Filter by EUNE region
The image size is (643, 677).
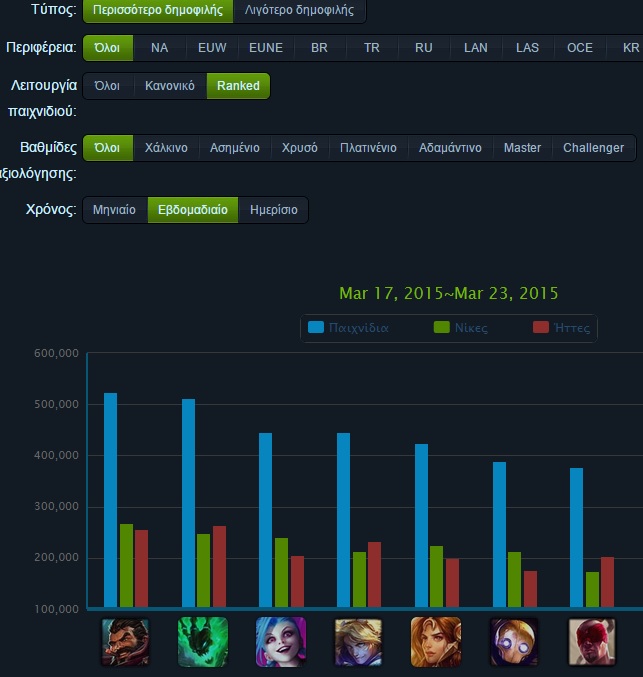point(266,47)
